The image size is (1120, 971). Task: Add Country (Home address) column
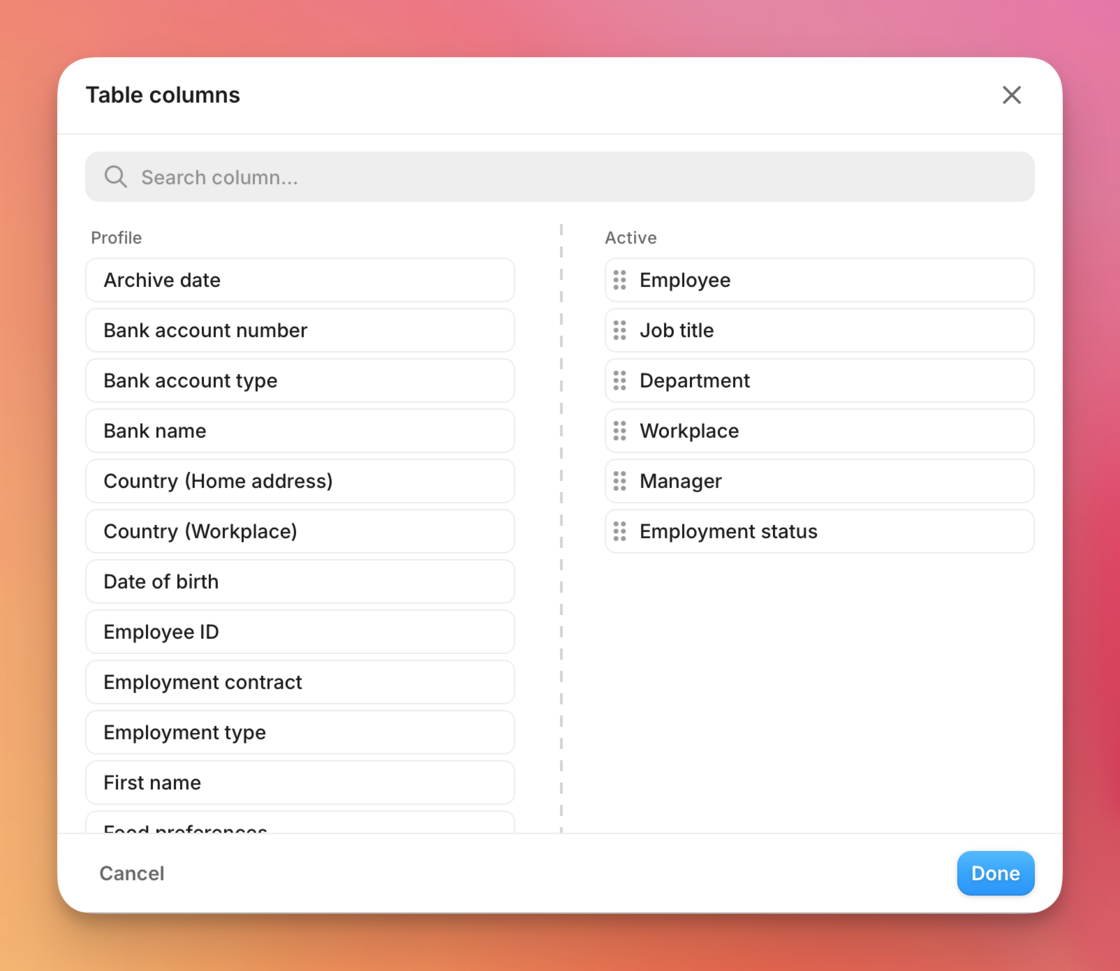click(300, 481)
